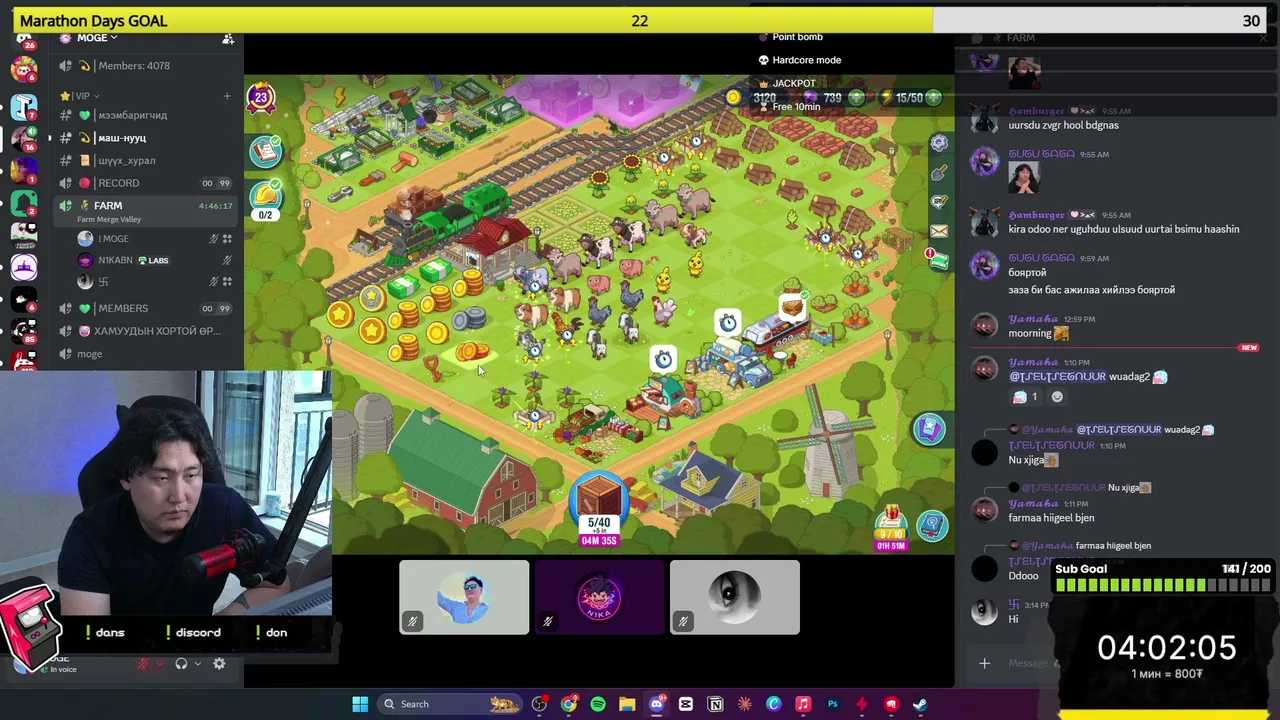Viewport: 1280px width, 720px height.
Task: Click the sandwich order bubble
Action: (792, 306)
